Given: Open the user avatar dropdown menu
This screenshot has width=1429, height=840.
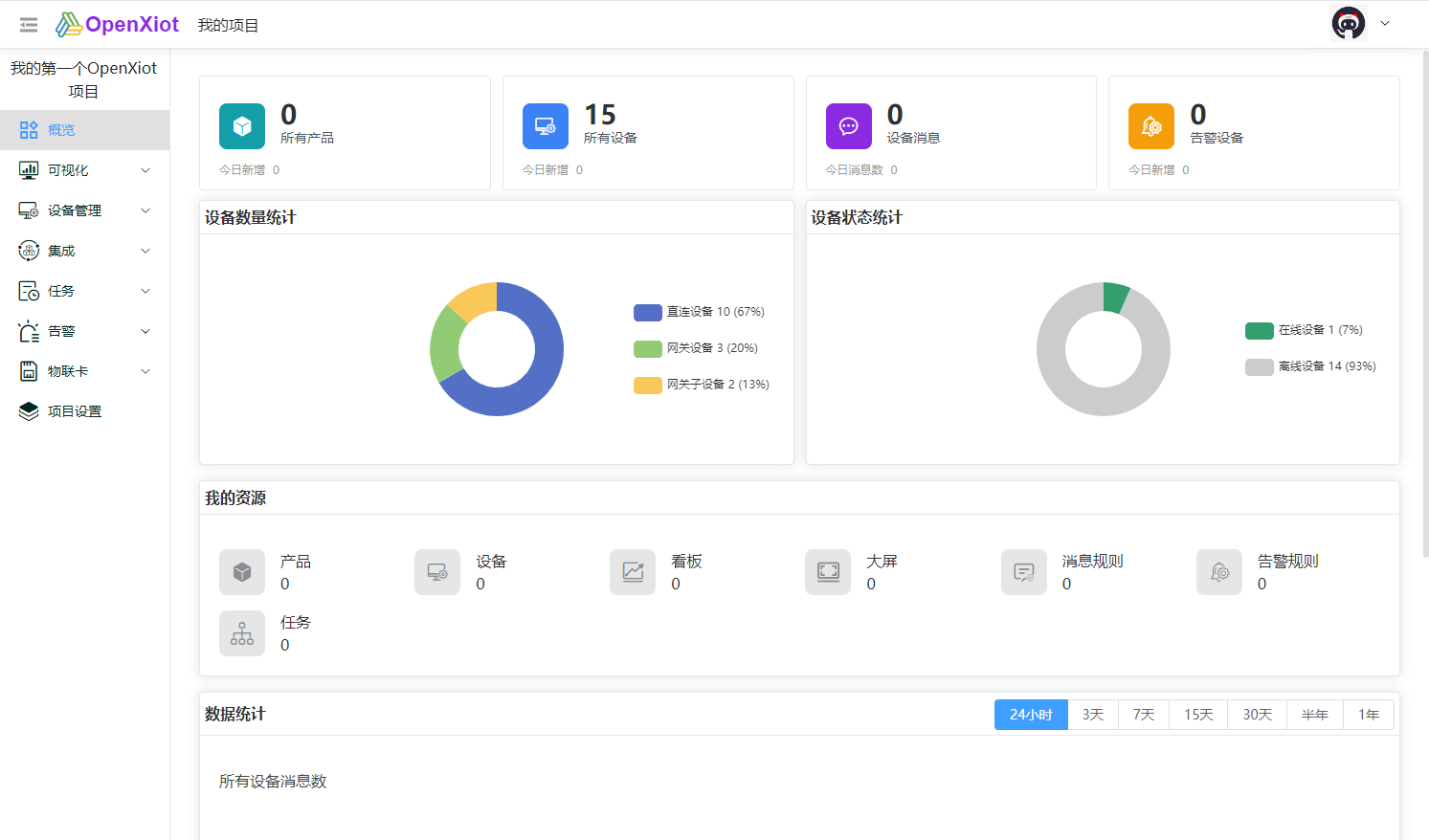Looking at the screenshot, I should tap(1360, 24).
